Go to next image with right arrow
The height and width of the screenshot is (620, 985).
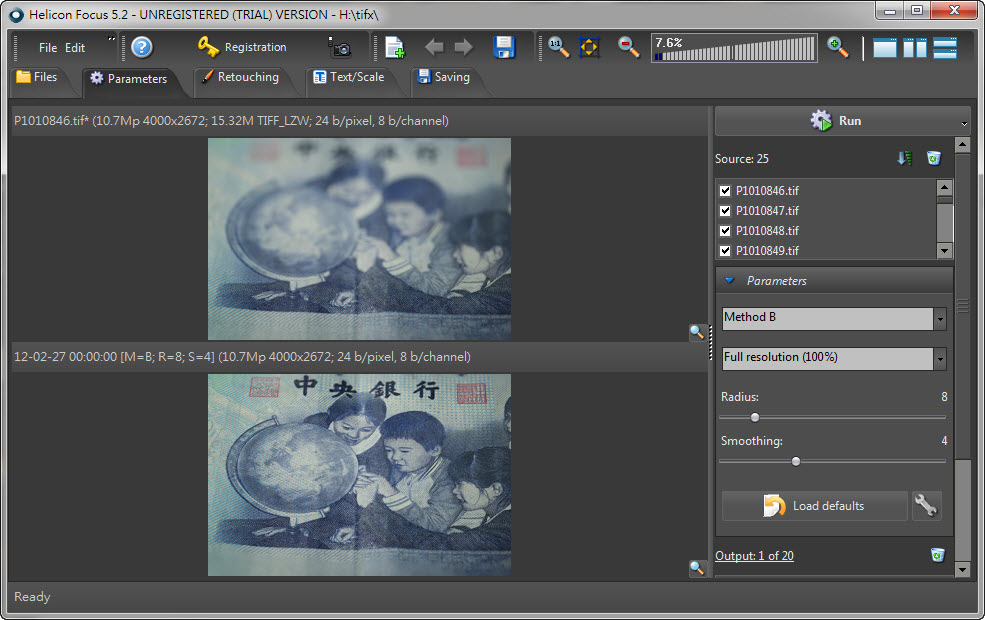464,47
